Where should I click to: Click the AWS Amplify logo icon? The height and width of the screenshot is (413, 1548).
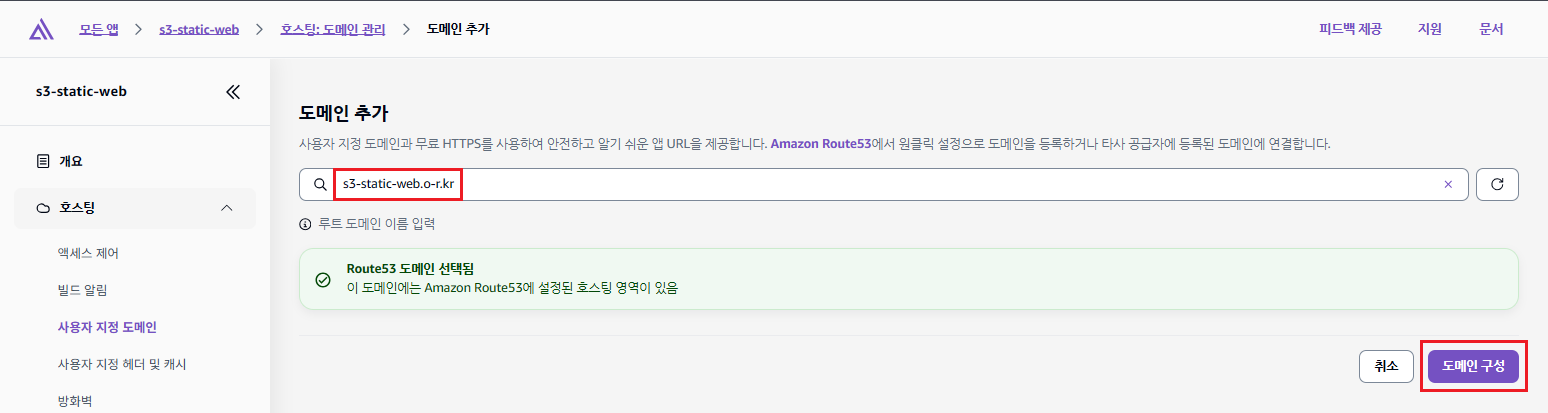(x=41, y=30)
